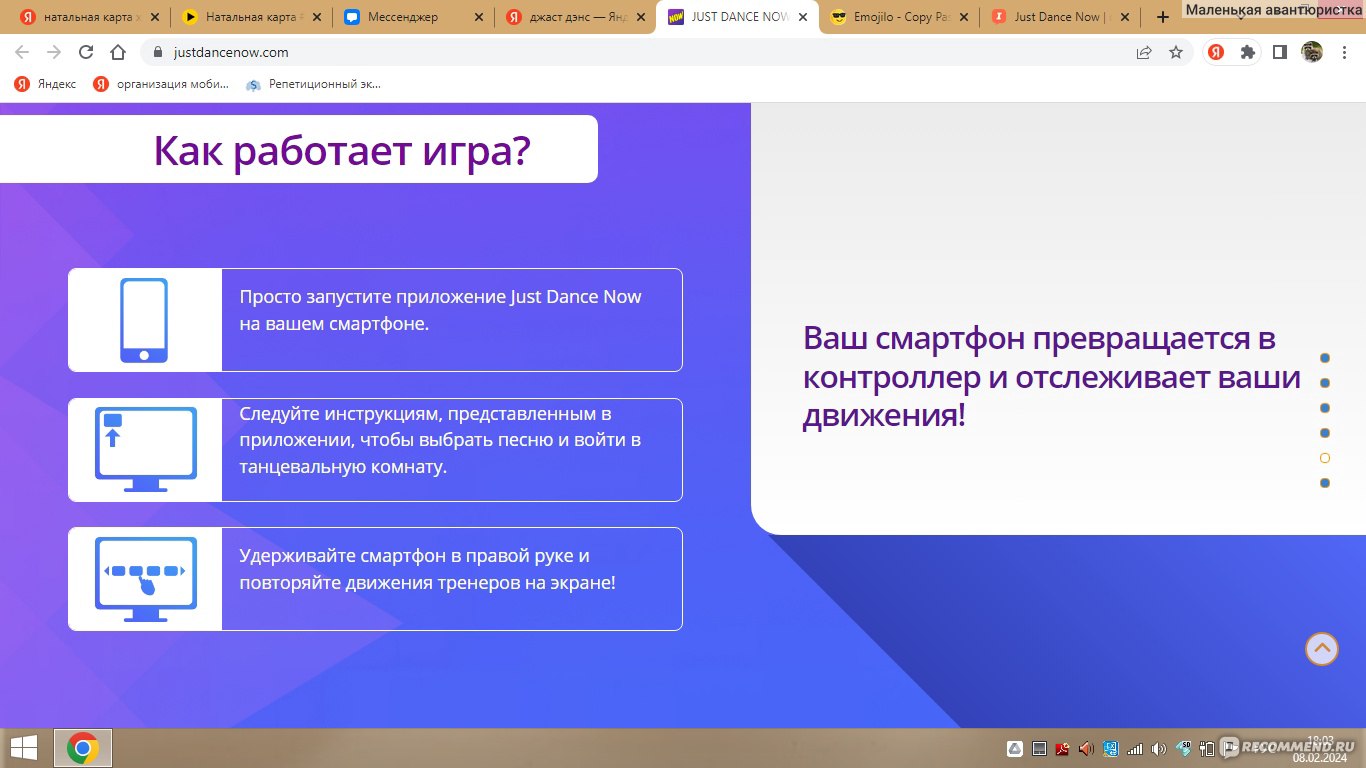This screenshot has height=768, width=1366.
Task: Share this page via the share icon
Action: point(1144,52)
